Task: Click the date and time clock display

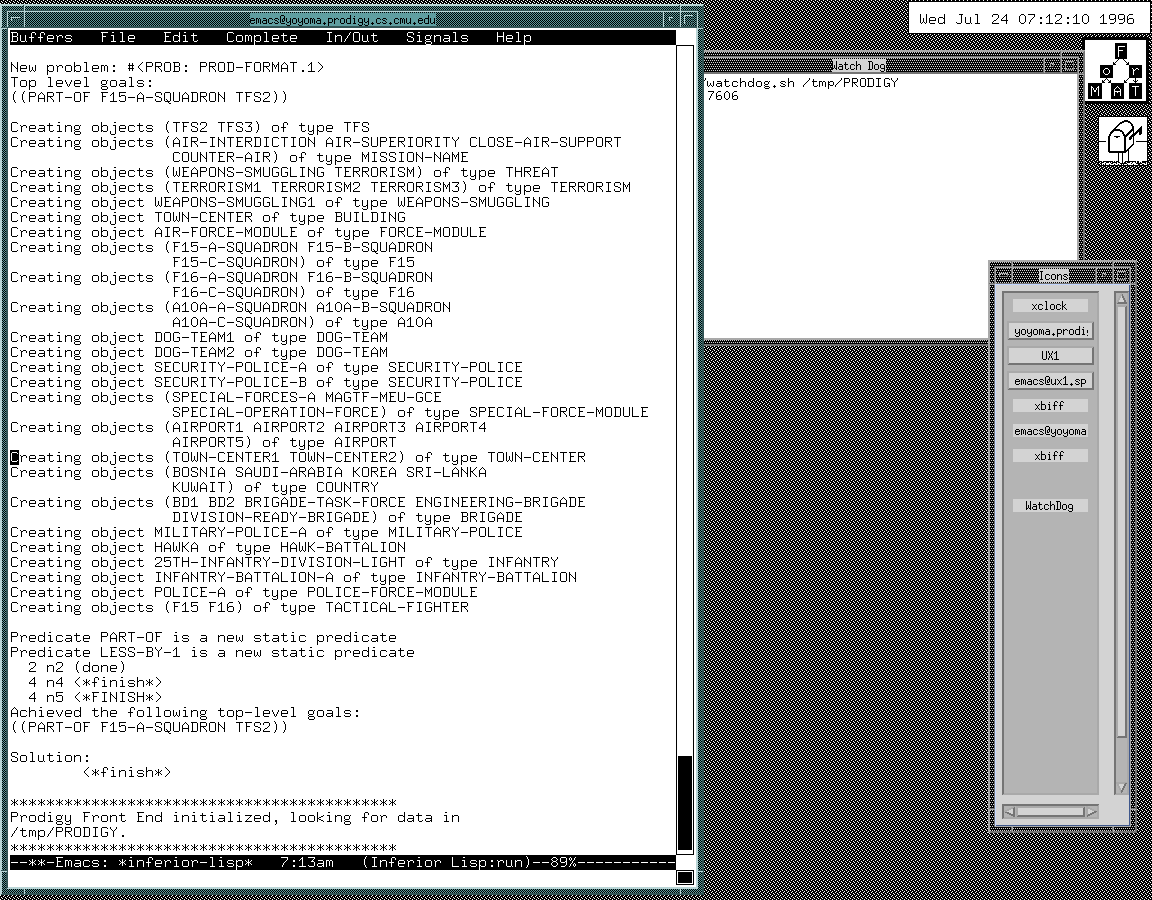Action: 1026,19
